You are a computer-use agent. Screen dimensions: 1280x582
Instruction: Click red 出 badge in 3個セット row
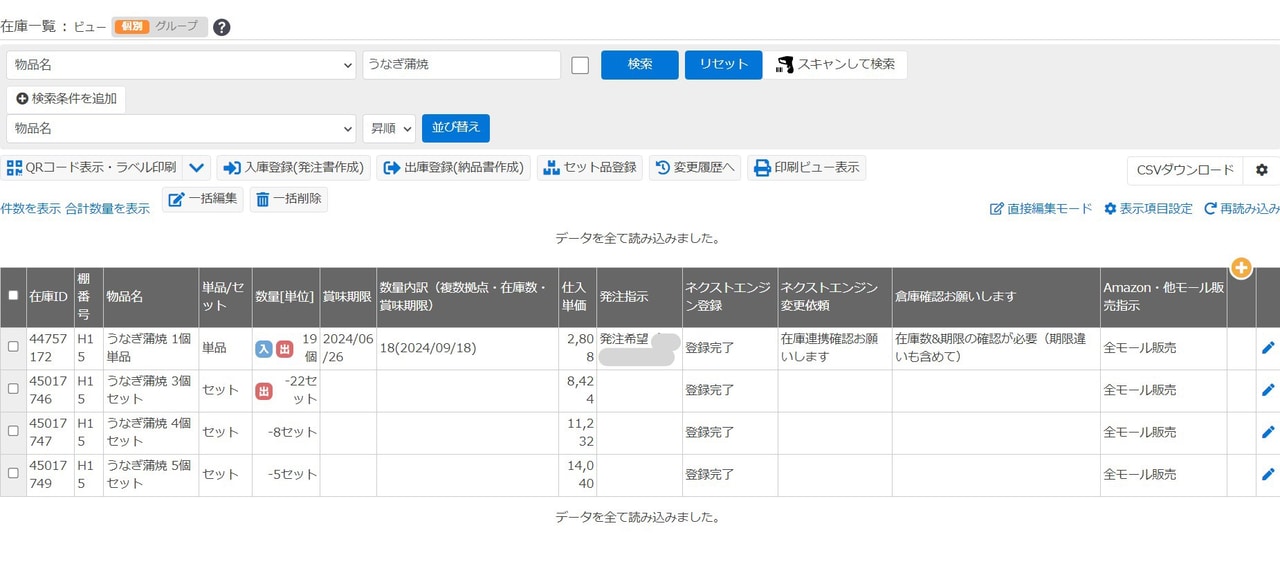coord(264,391)
